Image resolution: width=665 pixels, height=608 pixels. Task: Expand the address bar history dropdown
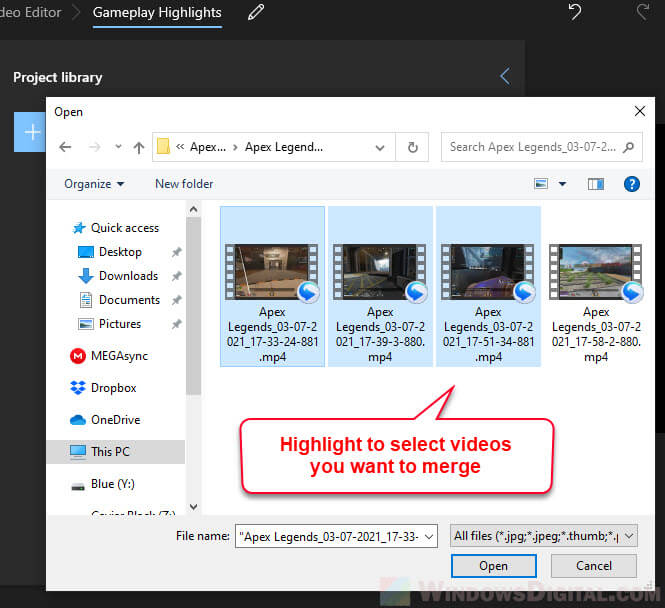point(380,148)
